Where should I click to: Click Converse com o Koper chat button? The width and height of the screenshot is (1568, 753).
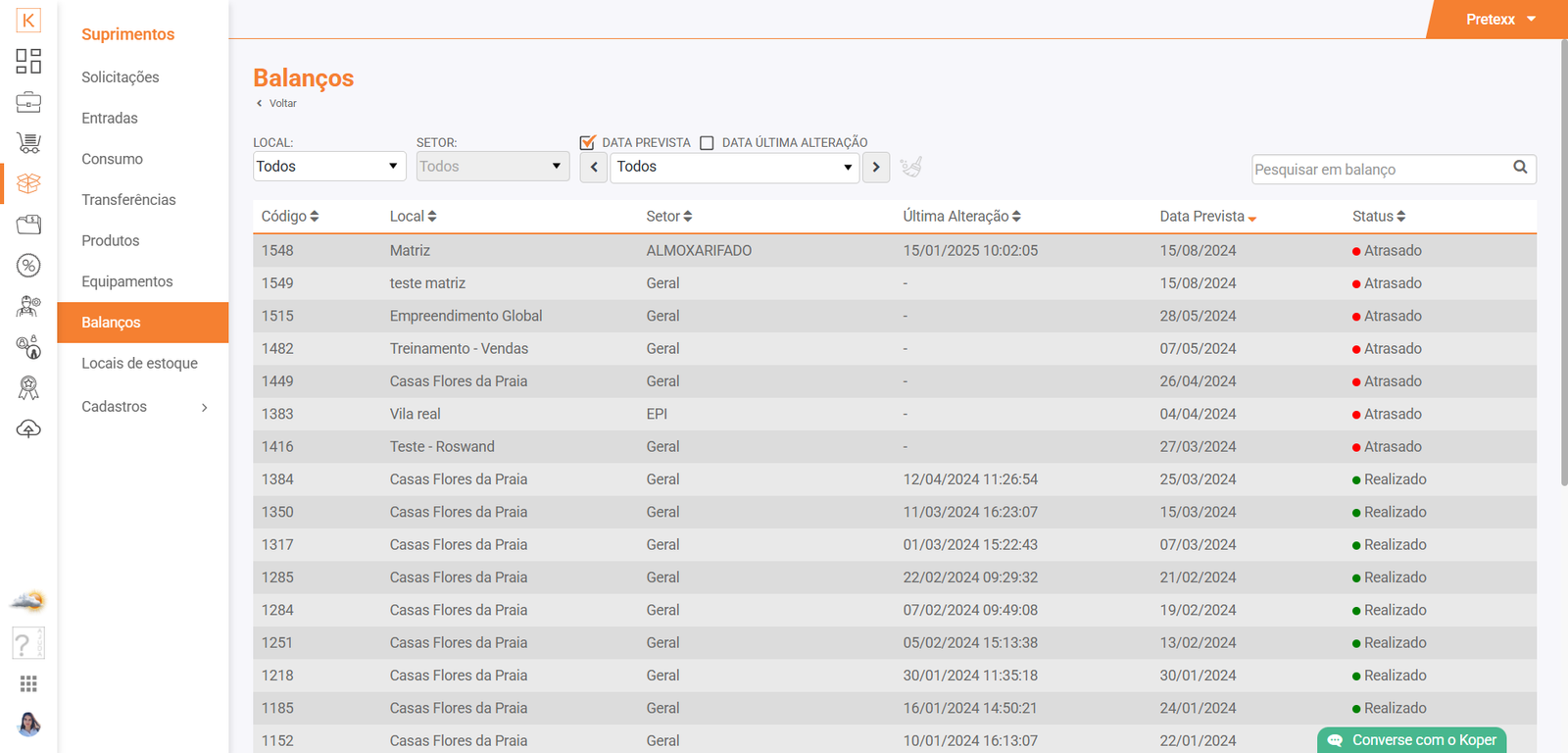(1411, 740)
